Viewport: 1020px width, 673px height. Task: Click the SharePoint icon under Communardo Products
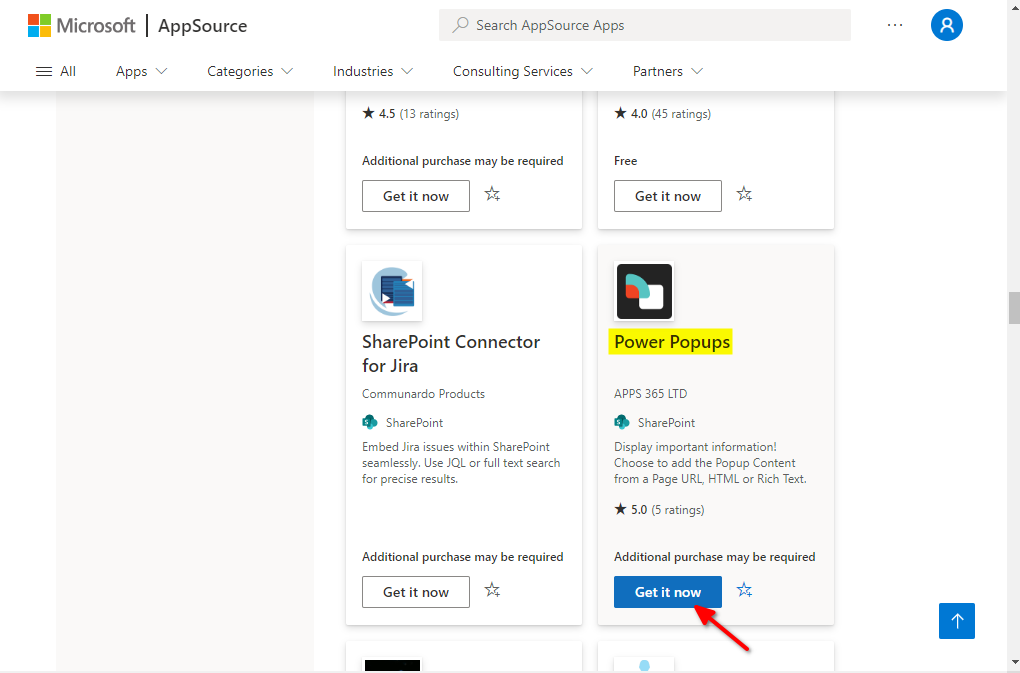coord(370,422)
